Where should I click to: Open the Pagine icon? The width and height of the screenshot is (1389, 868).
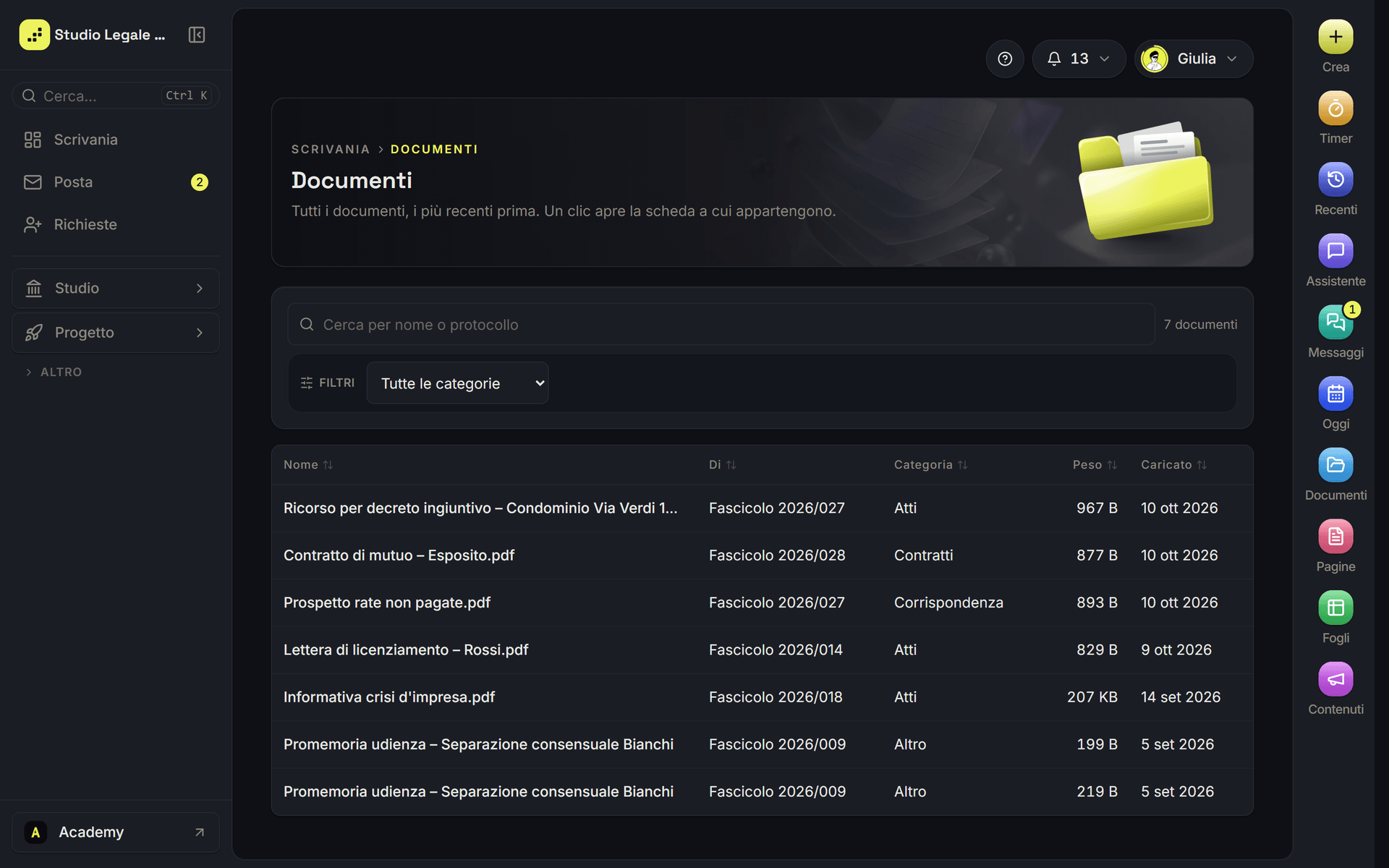tap(1335, 537)
